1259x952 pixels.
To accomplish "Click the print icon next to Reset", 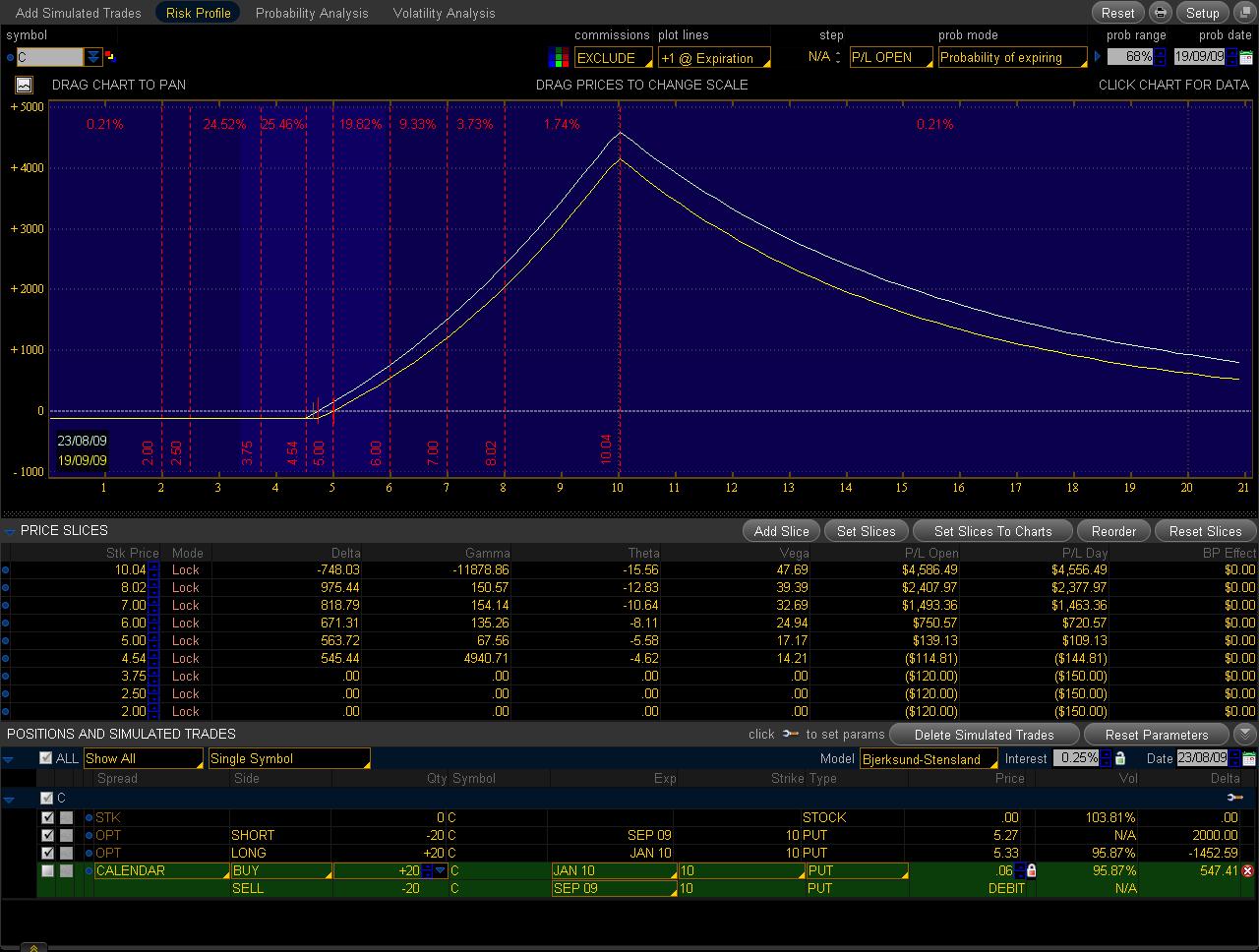I will click(x=1161, y=13).
